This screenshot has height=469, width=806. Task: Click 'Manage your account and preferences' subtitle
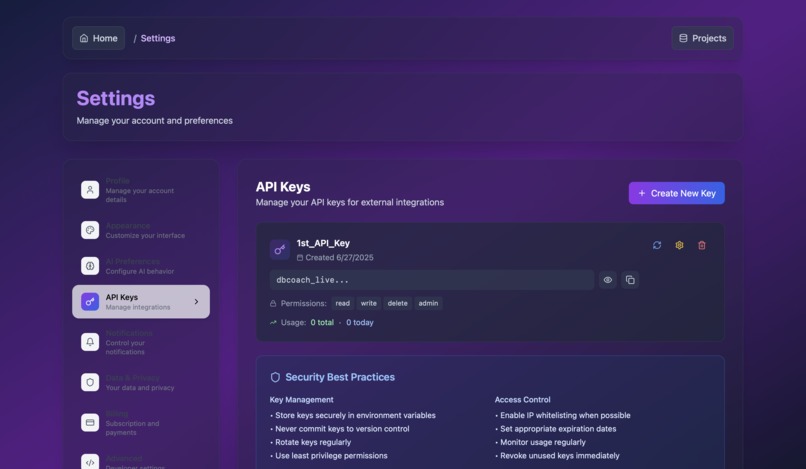(154, 120)
